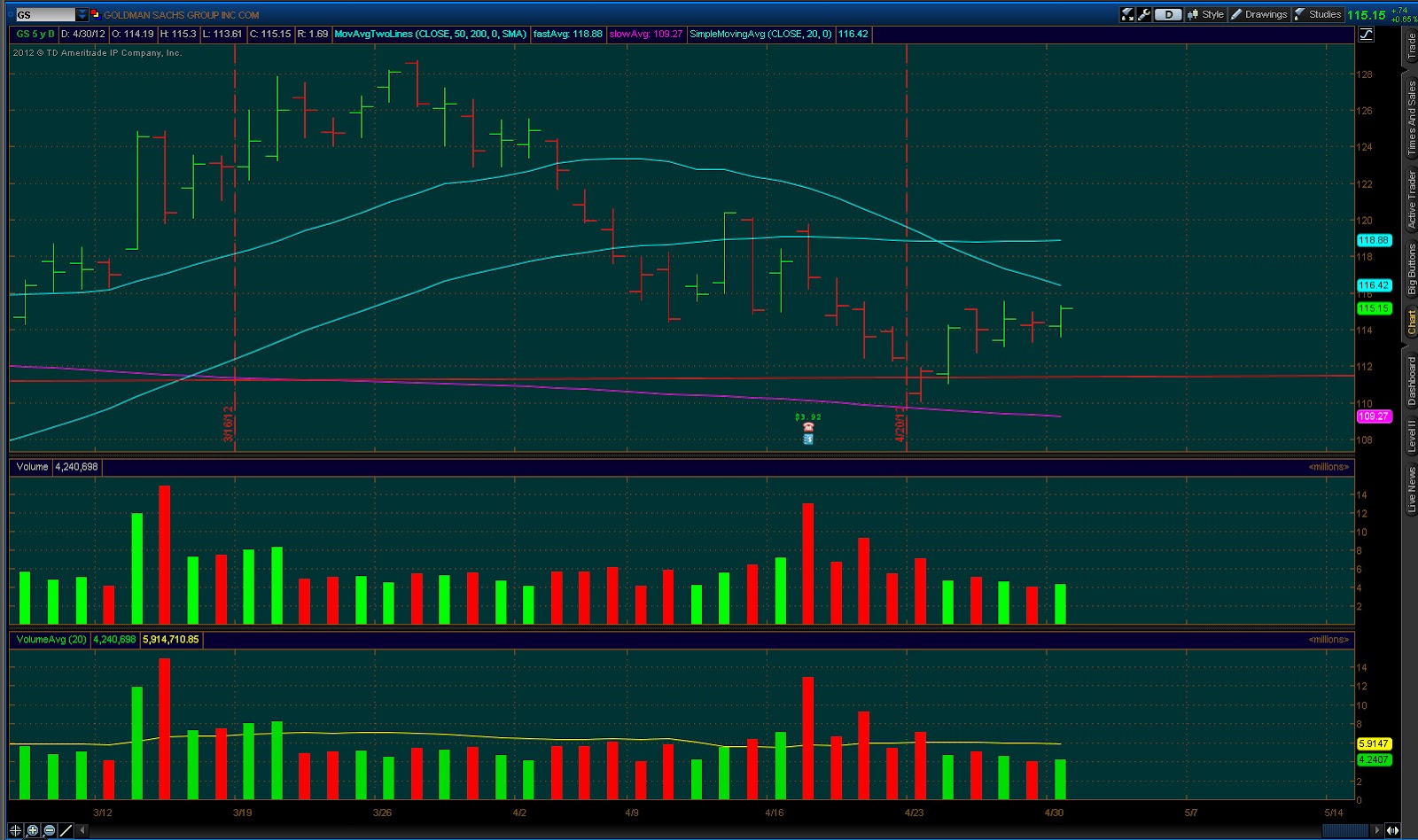This screenshot has width=1418, height=840.
Task: Open the Dashboard side tab
Action: 1411,382
